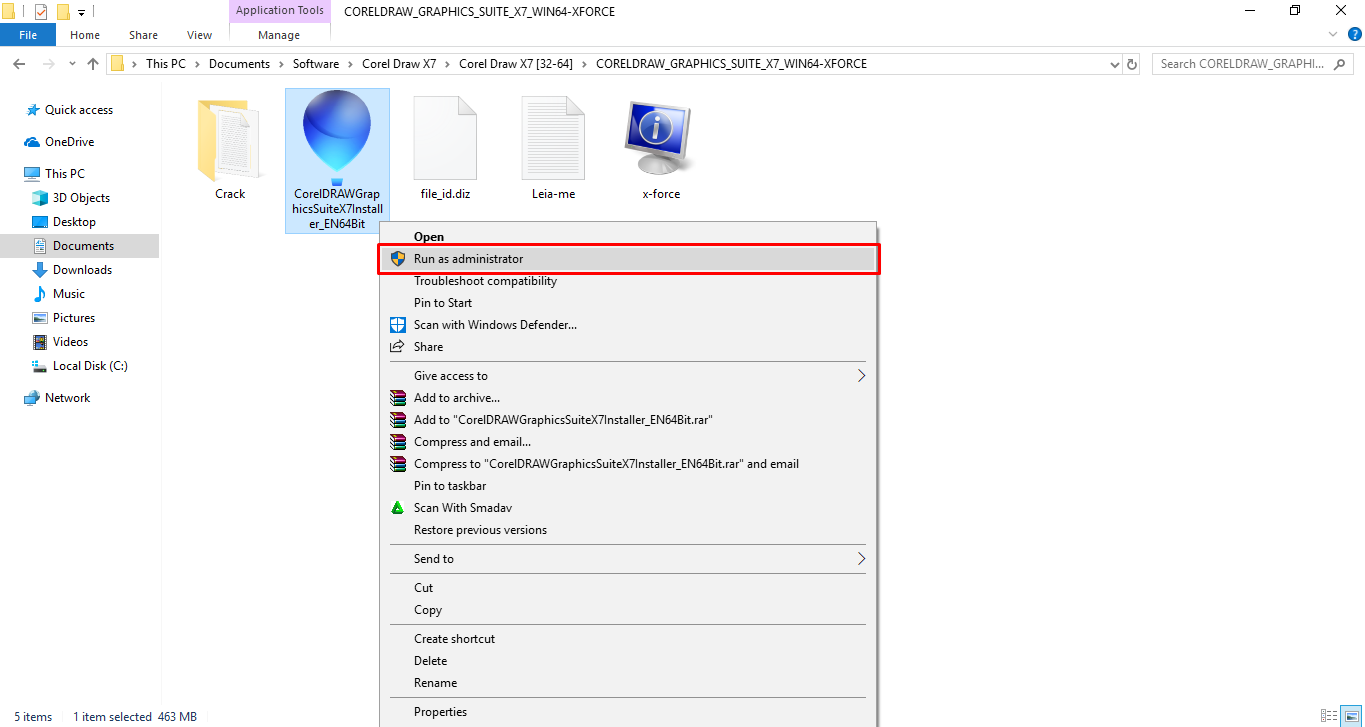Viewport: 1365px width, 727px height.
Task: Choose Pin to Start
Action: pyautogui.click(x=628, y=303)
